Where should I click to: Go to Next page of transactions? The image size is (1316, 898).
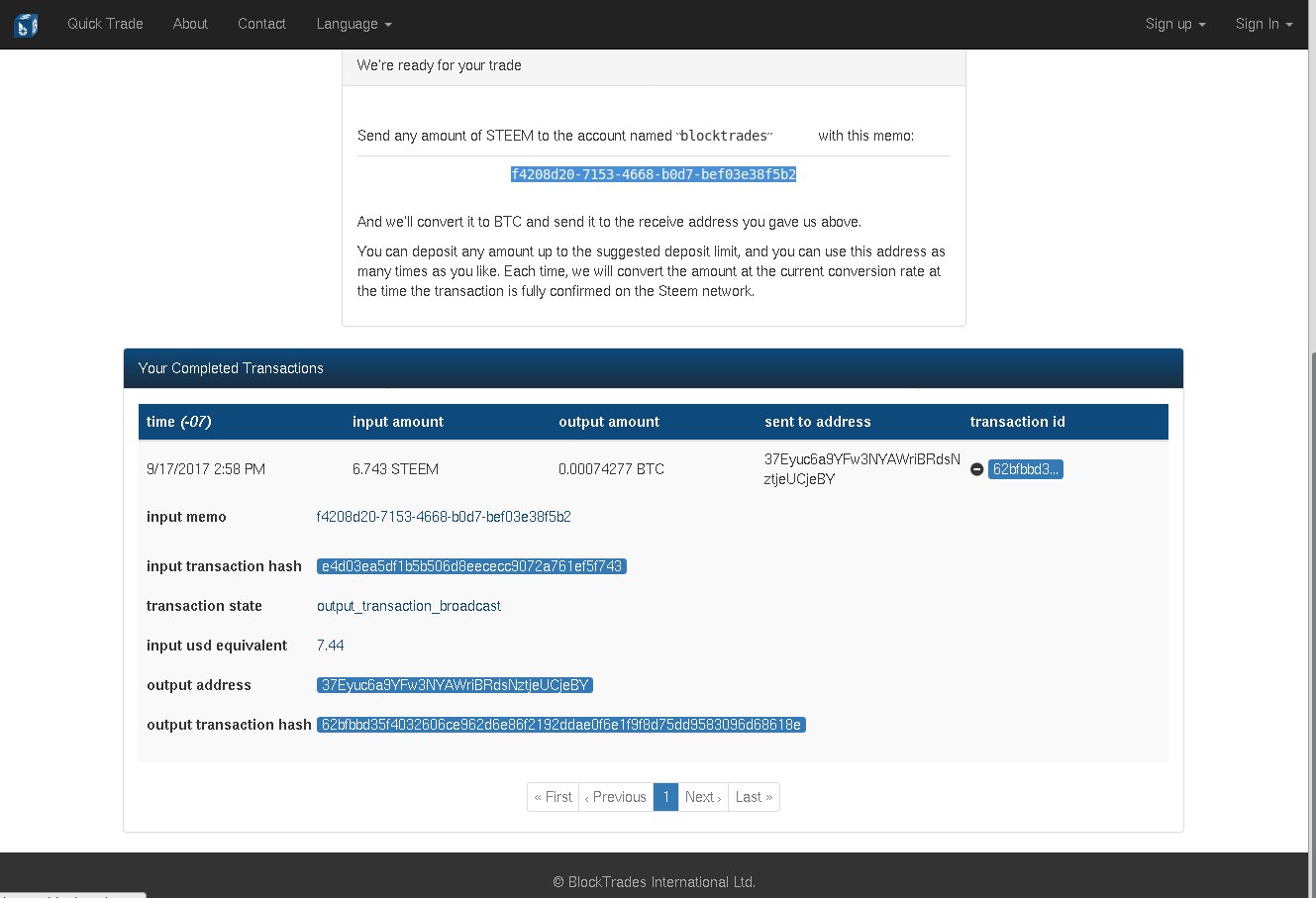pyautogui.click(x=703, y=797)
